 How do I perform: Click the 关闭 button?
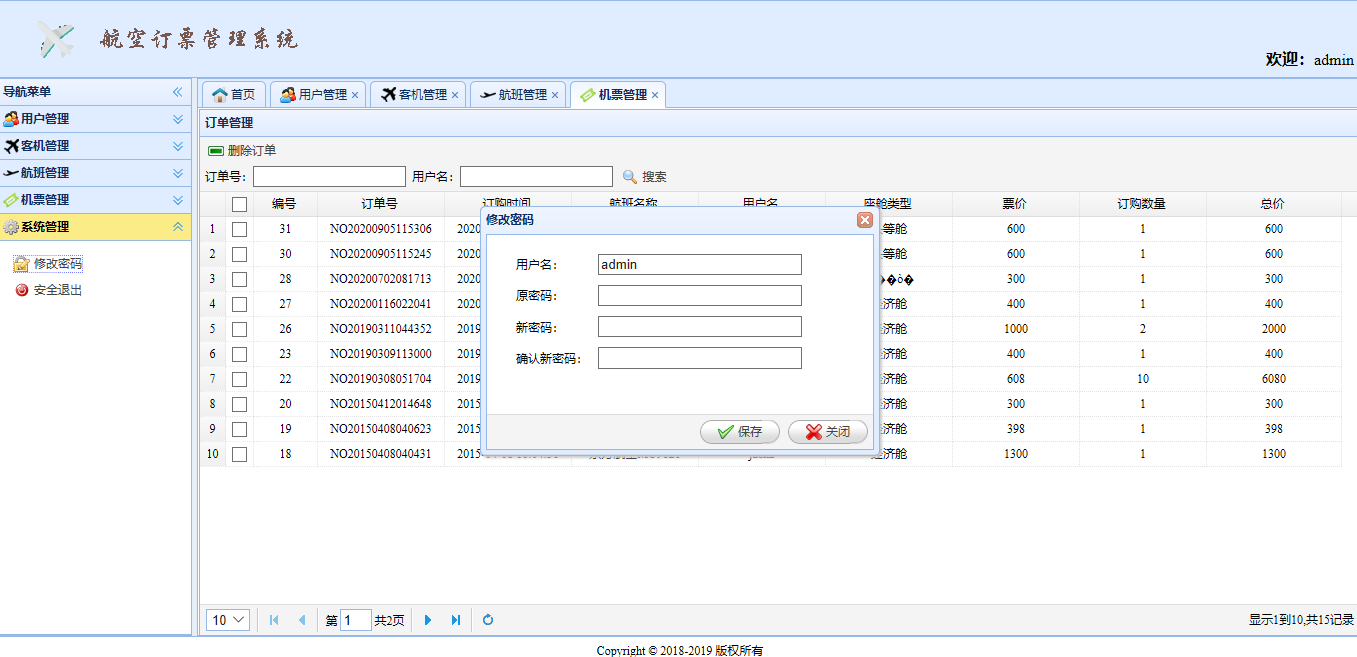[828, 432]
